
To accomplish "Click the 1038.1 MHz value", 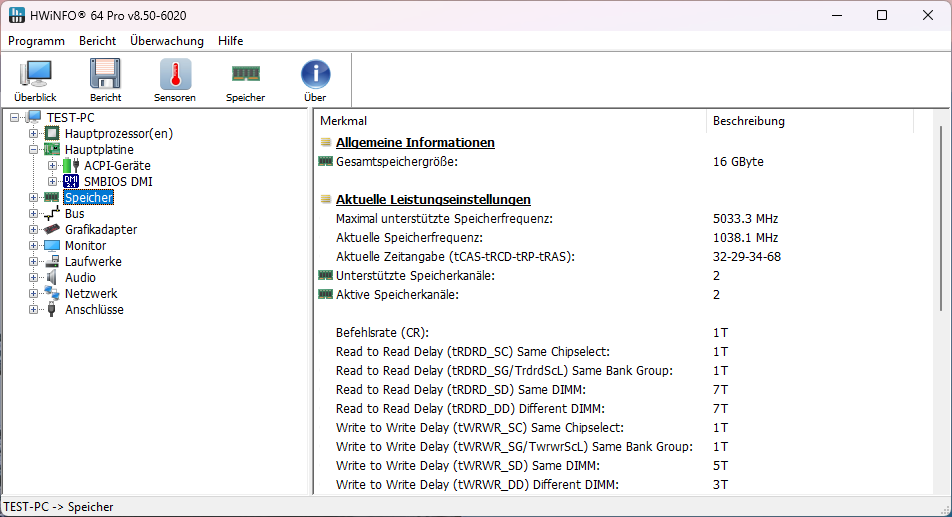I will pyautogui.click(x=746, y=237).
